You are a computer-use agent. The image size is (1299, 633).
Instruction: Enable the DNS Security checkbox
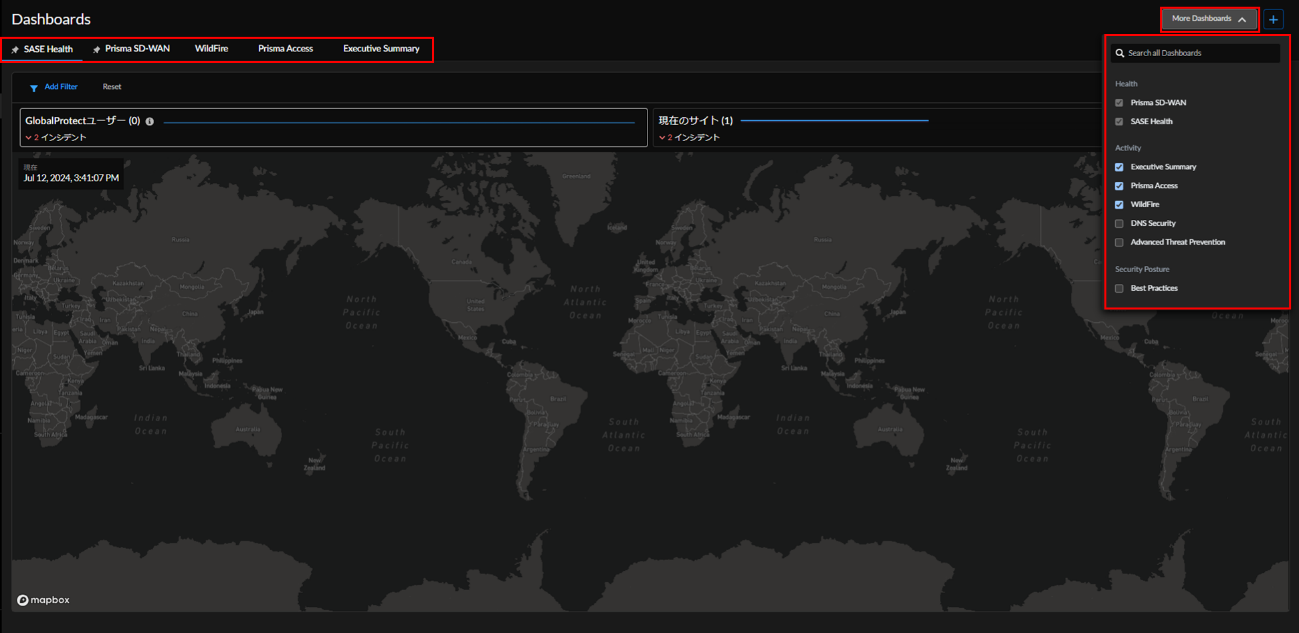pyautogui.click(x=1119, y=224)
